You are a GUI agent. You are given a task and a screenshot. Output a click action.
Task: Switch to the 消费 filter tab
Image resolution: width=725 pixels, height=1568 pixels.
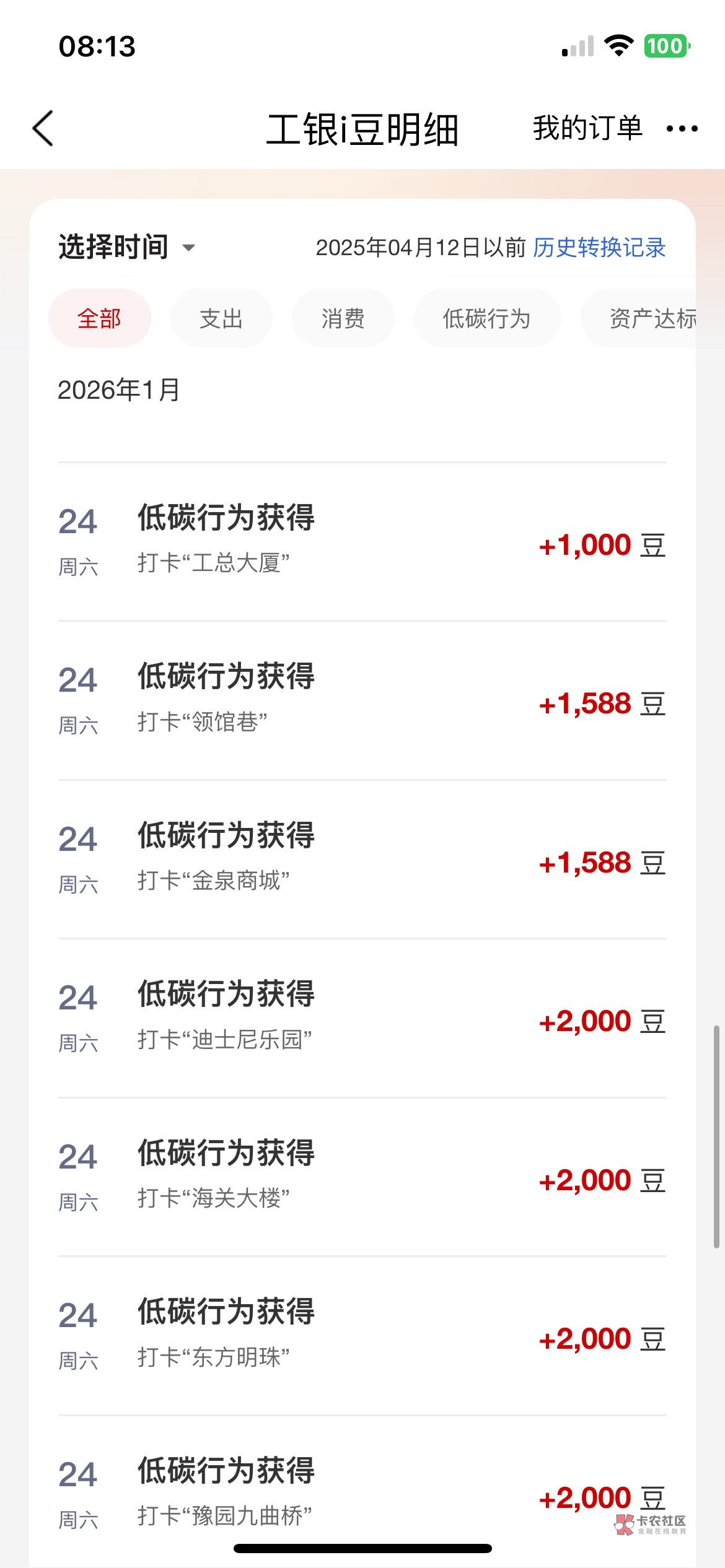coord(343,319)
